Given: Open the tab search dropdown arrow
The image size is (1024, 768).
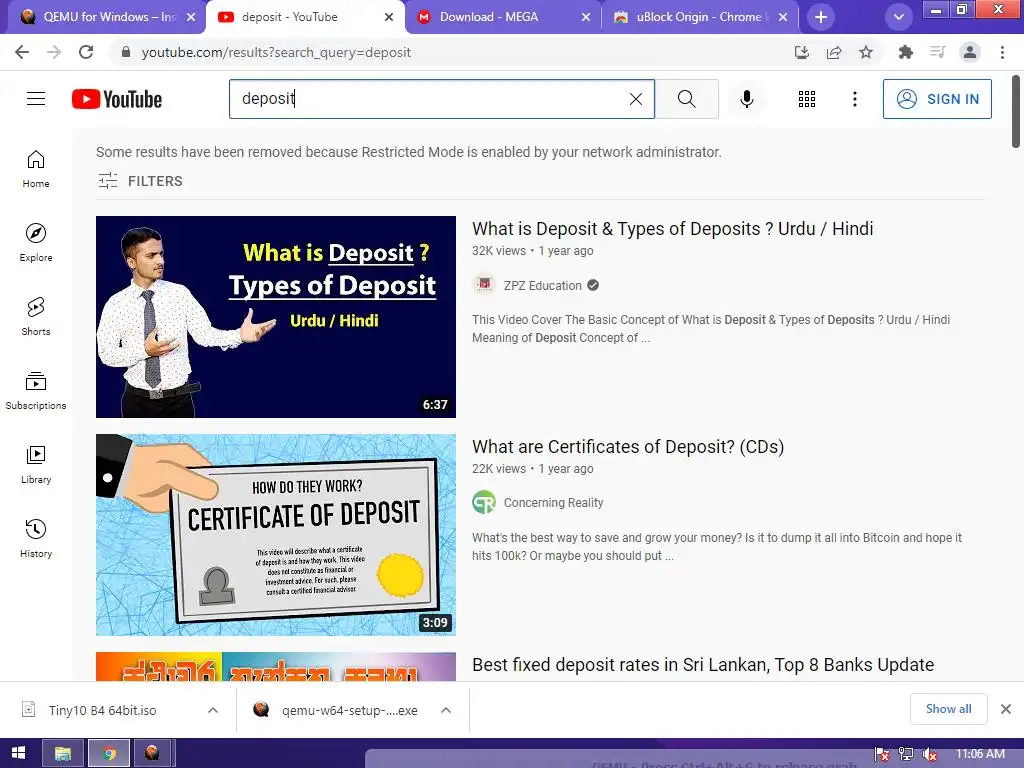Looking at the screenshot, I should click(x=899, y=17).
